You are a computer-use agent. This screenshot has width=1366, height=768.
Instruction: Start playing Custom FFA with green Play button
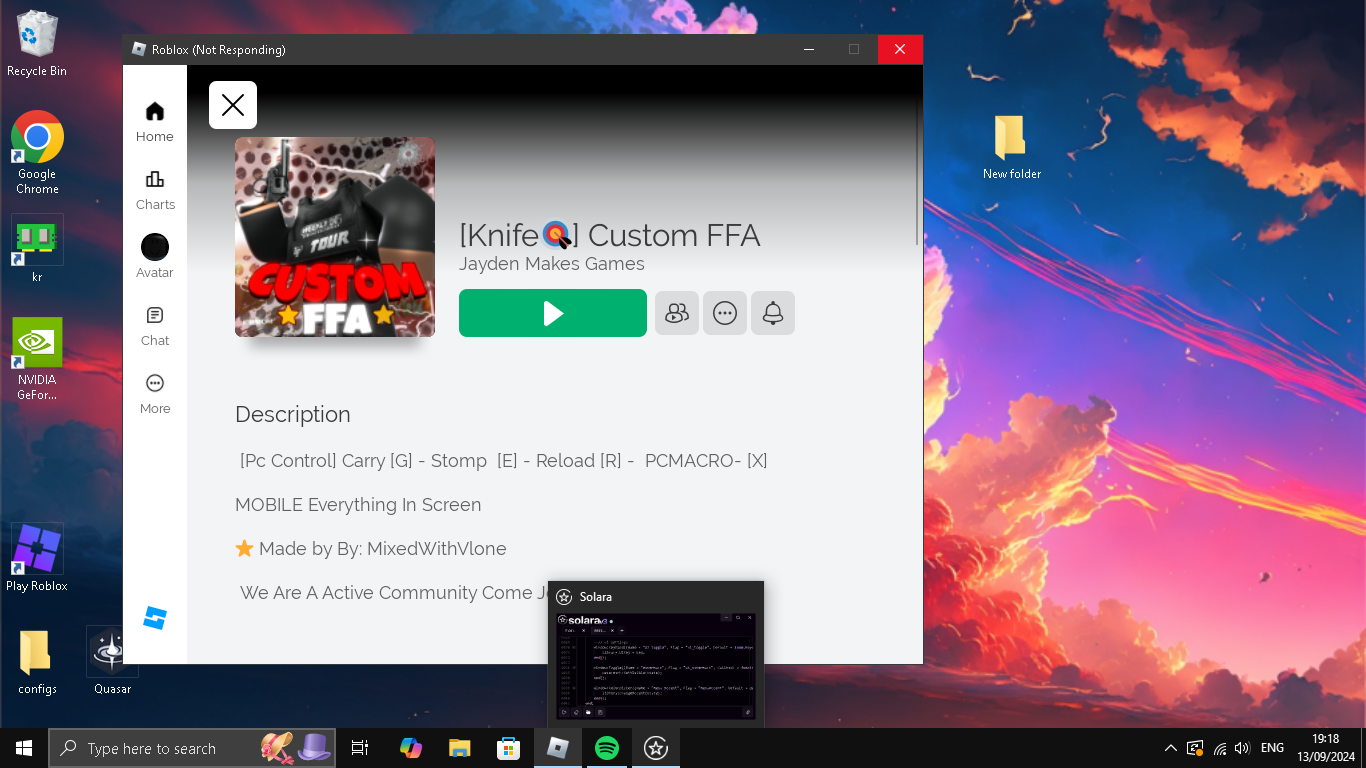pos(553,313)
